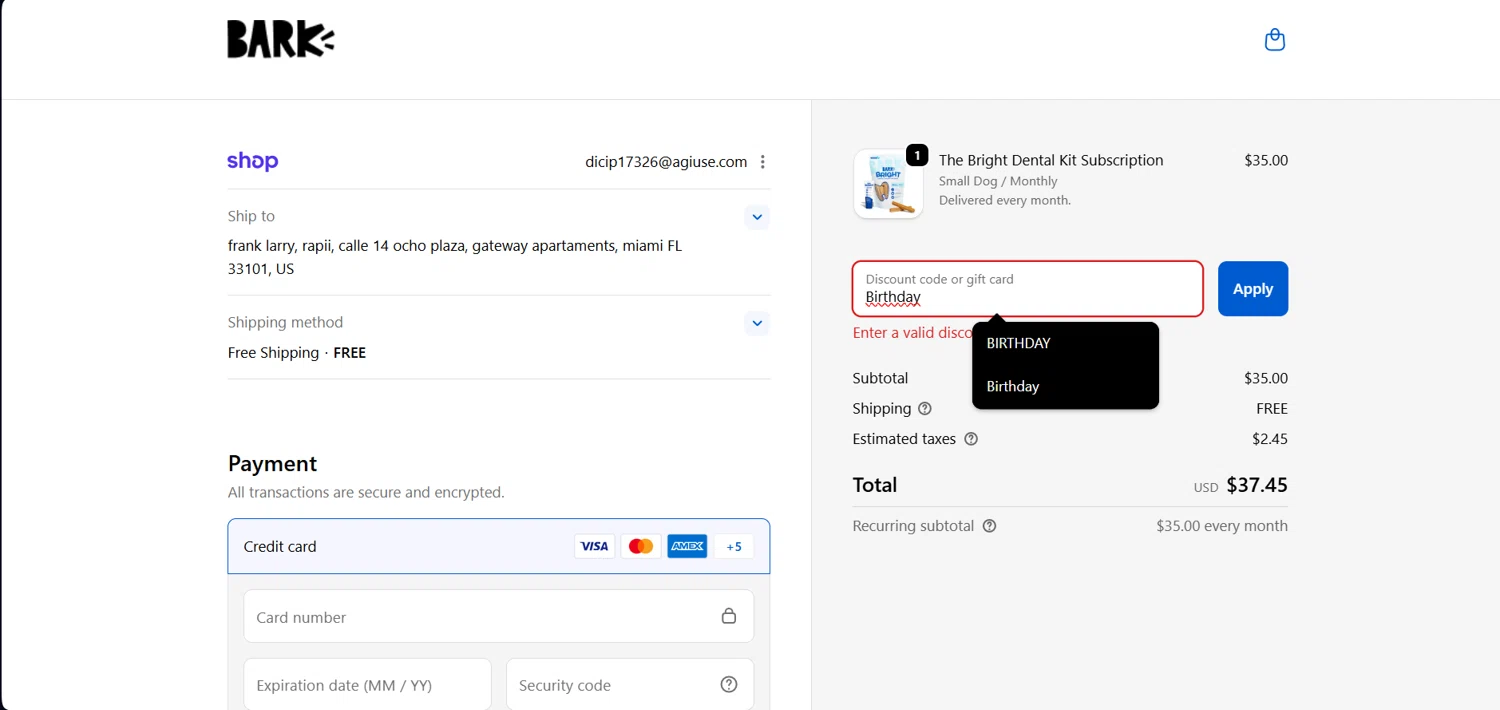Click the Payment heading
This screenshot has width=1500, height=710.
[272, 464]
